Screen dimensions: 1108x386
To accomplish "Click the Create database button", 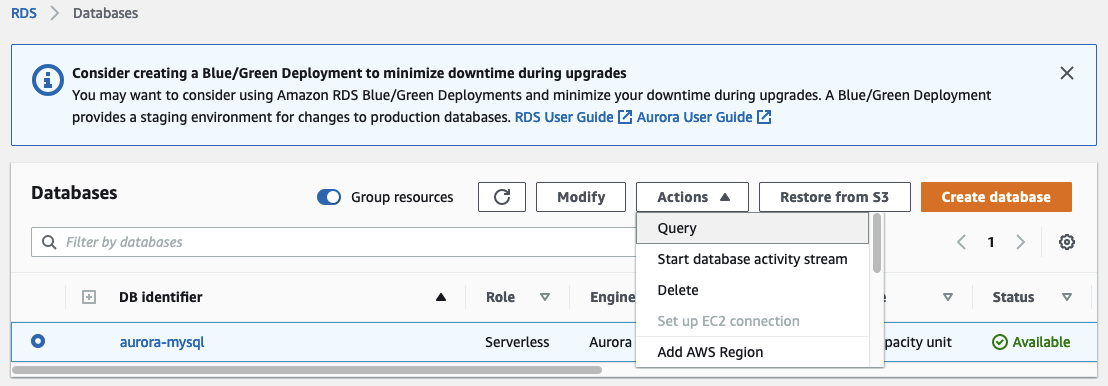I will [996, 197].
